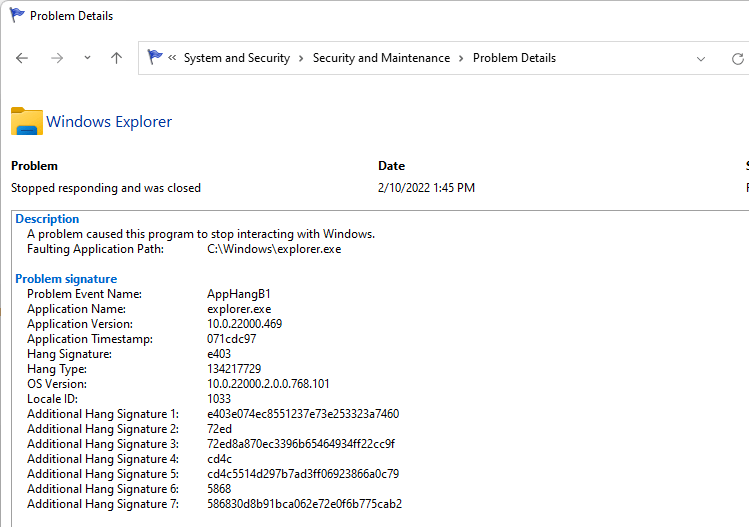The height and width of the screenshot is (527, 749).
Task: Select application timestamp 071cdc97
Action: pos(232,339)
